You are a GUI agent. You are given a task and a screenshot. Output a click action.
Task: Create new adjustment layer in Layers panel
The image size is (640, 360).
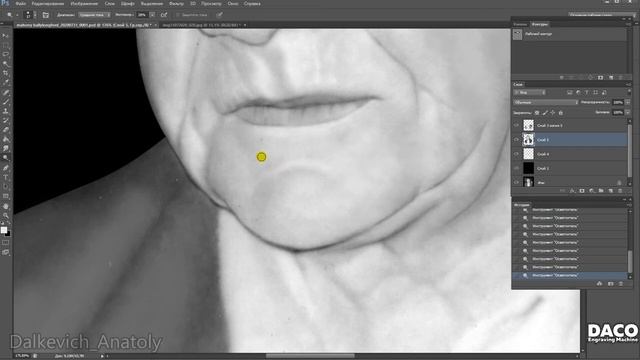pos(591,191)
